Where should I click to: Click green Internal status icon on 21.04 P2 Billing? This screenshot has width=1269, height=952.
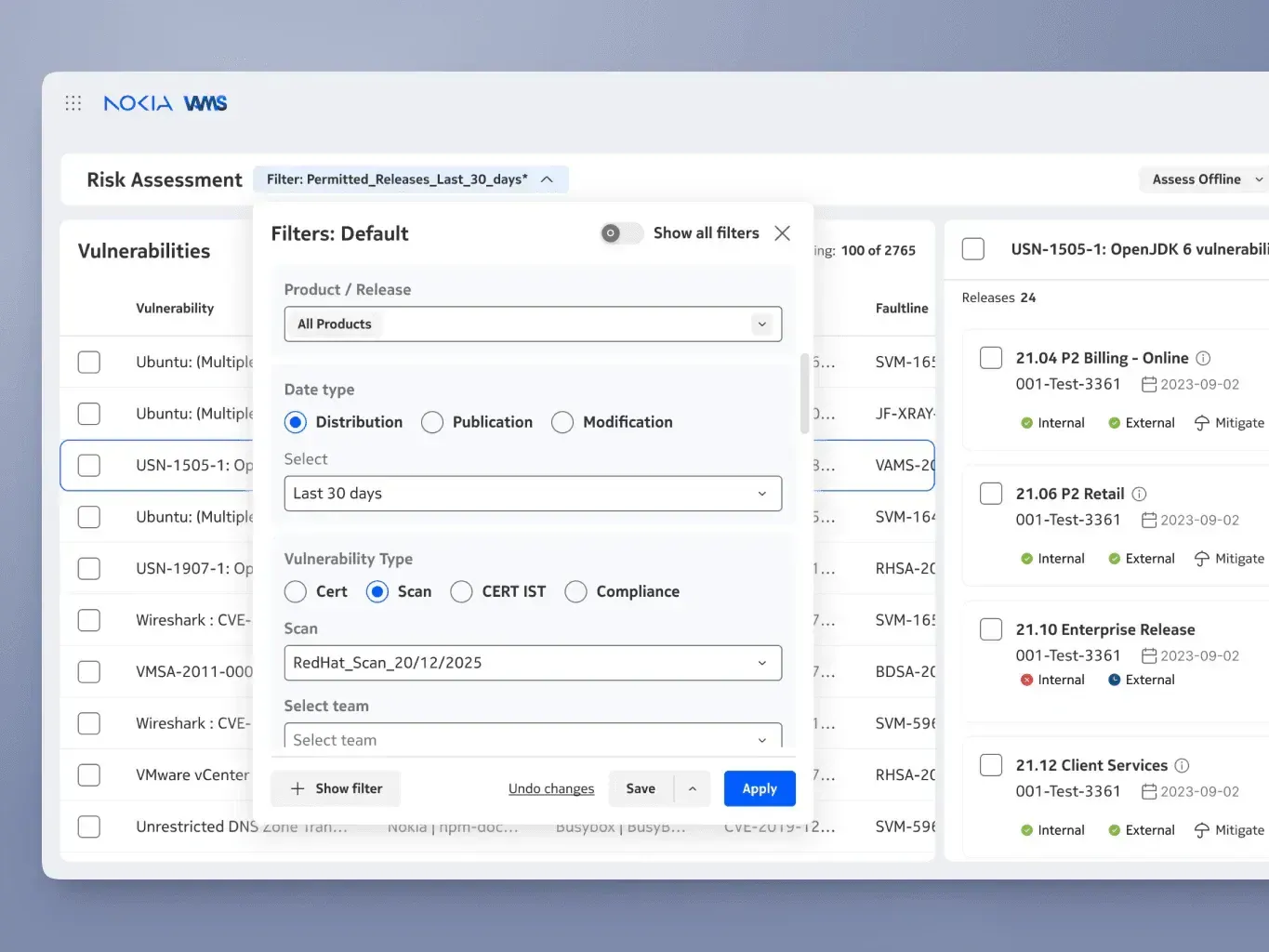pos(1026,423)
